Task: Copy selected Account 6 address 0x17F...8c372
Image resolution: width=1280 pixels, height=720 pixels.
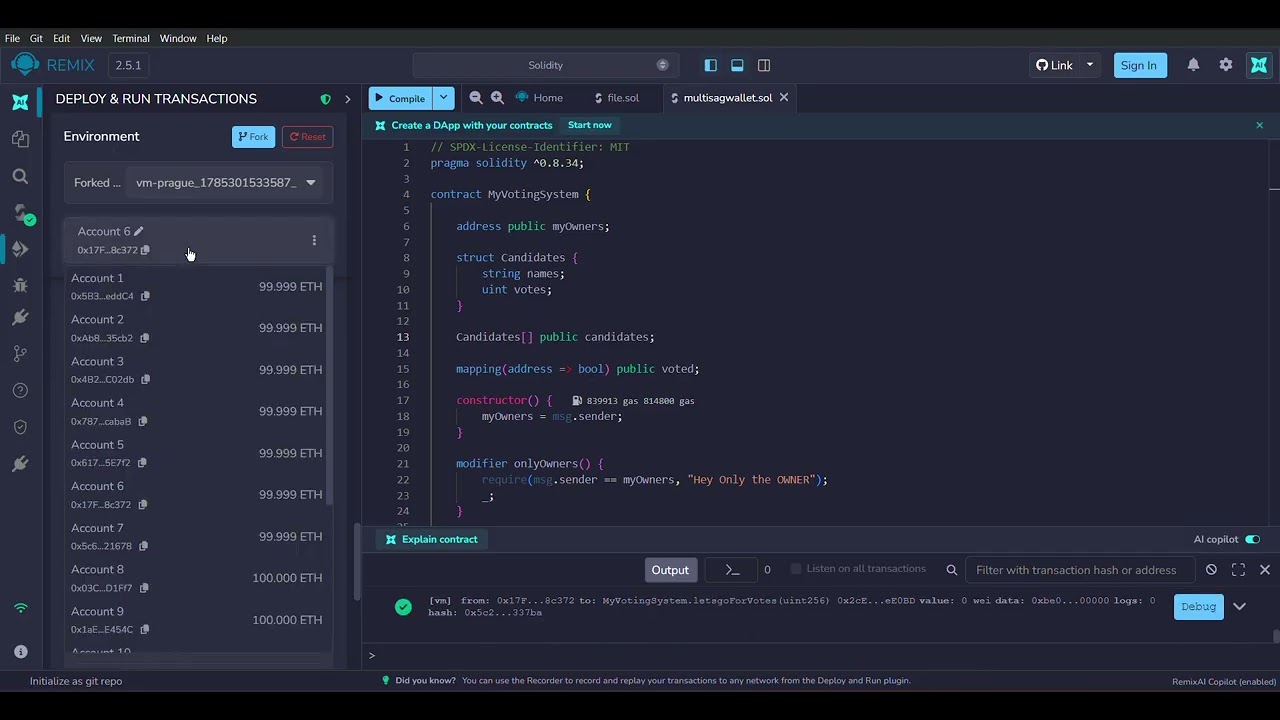Action: [145, 250]
